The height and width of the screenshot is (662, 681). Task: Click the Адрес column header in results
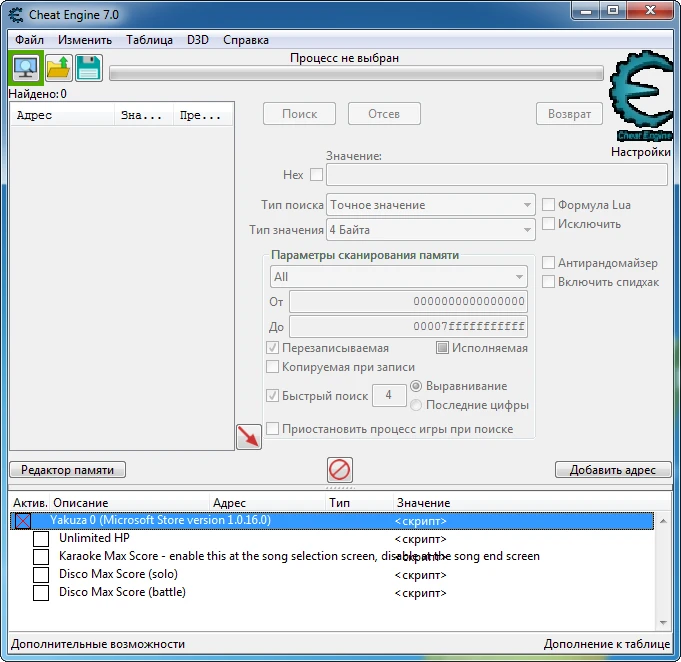pyautogui.click(x=62, y=115)
